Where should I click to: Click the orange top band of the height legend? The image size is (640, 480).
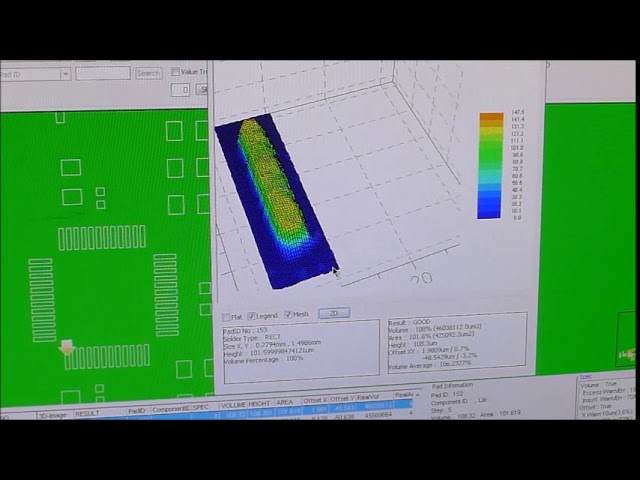pos(491,117)
